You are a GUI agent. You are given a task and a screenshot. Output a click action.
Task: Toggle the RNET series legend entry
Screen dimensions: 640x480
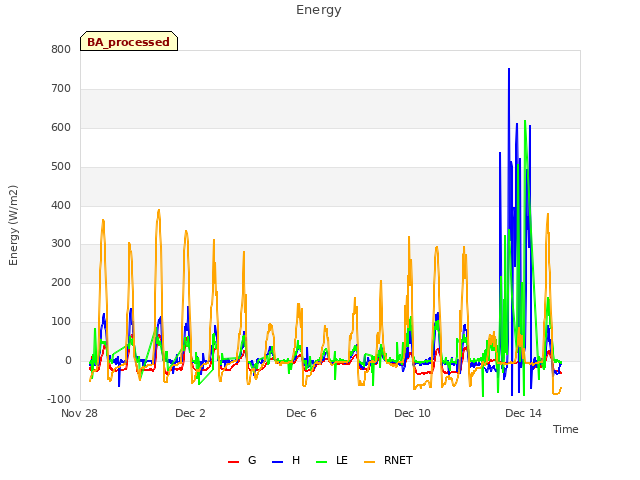tap(388, 460)
